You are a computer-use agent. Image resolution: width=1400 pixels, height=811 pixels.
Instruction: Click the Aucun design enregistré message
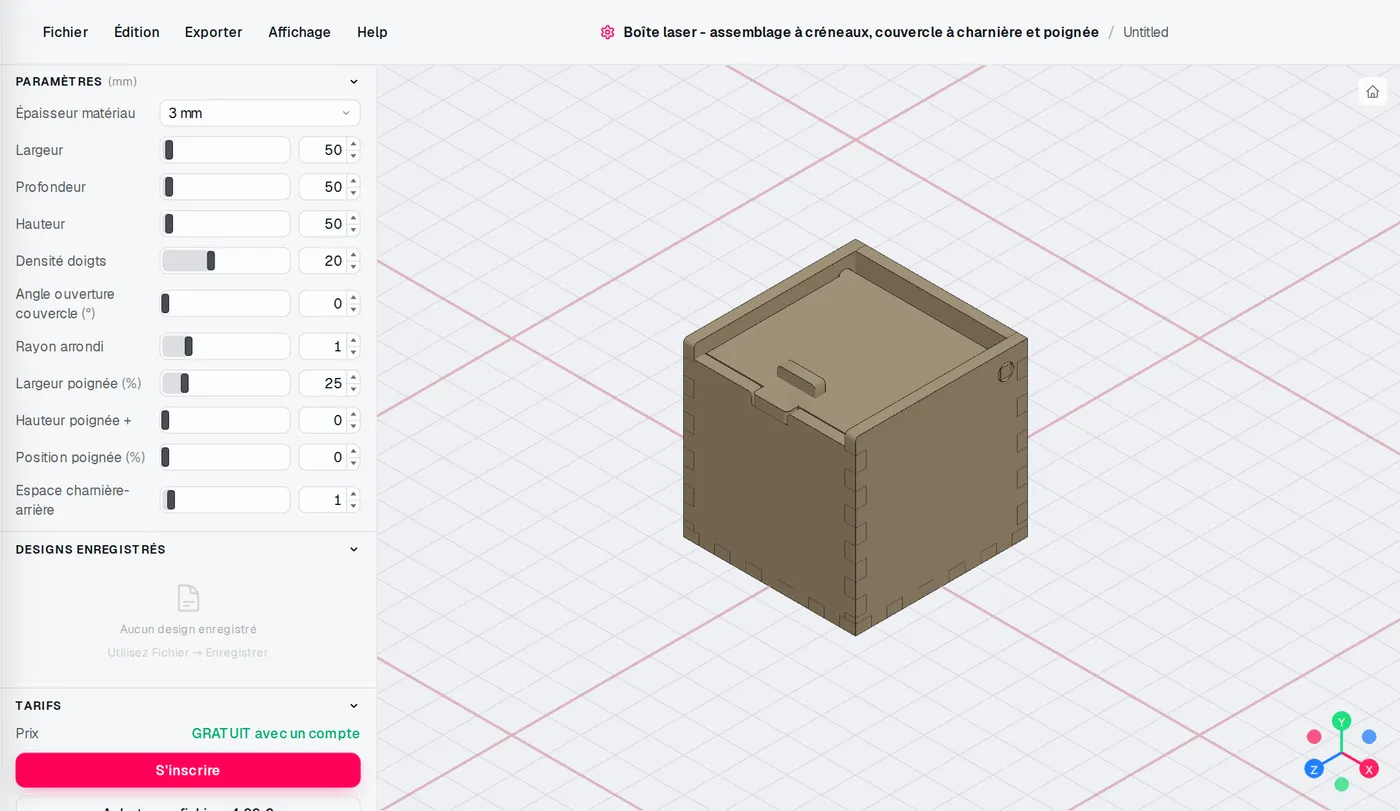188,629
